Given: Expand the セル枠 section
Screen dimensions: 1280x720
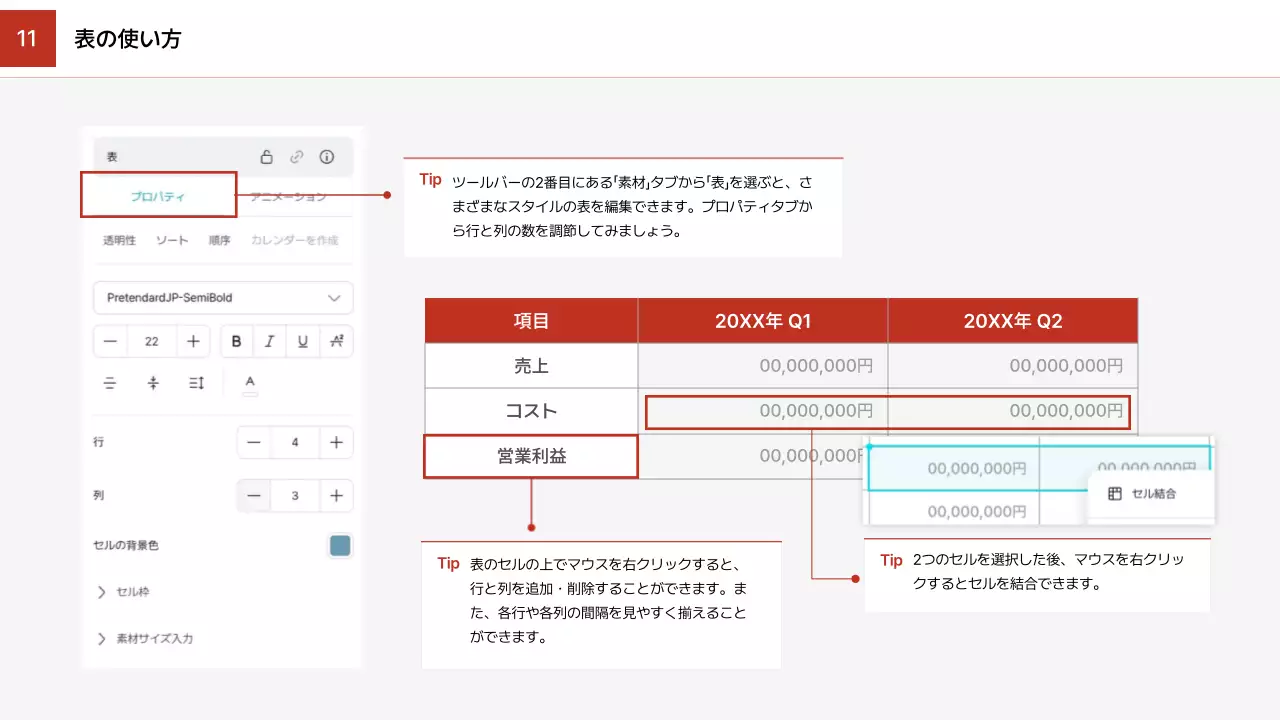Looking at the screenshot, I should [x=102, y=592].
